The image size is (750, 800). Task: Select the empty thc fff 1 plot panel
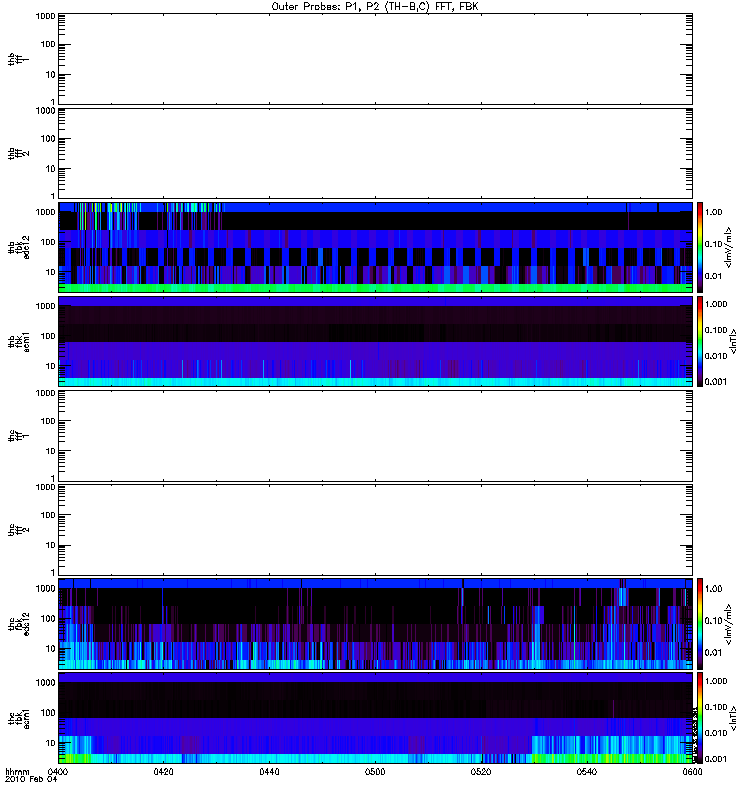click(x=376, y=436)
